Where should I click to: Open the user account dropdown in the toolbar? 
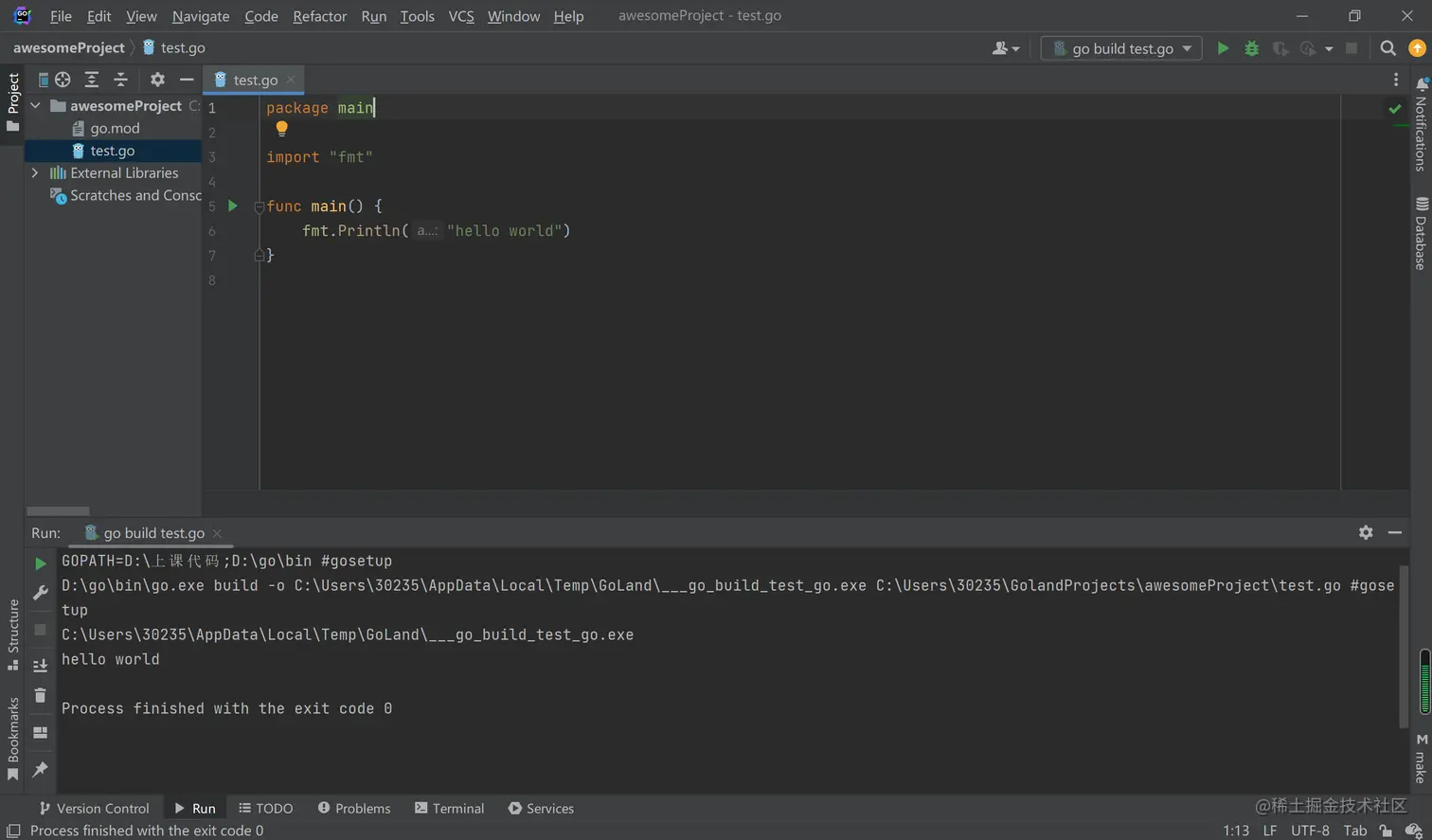pyautogui.click(x=1006, y=48)
